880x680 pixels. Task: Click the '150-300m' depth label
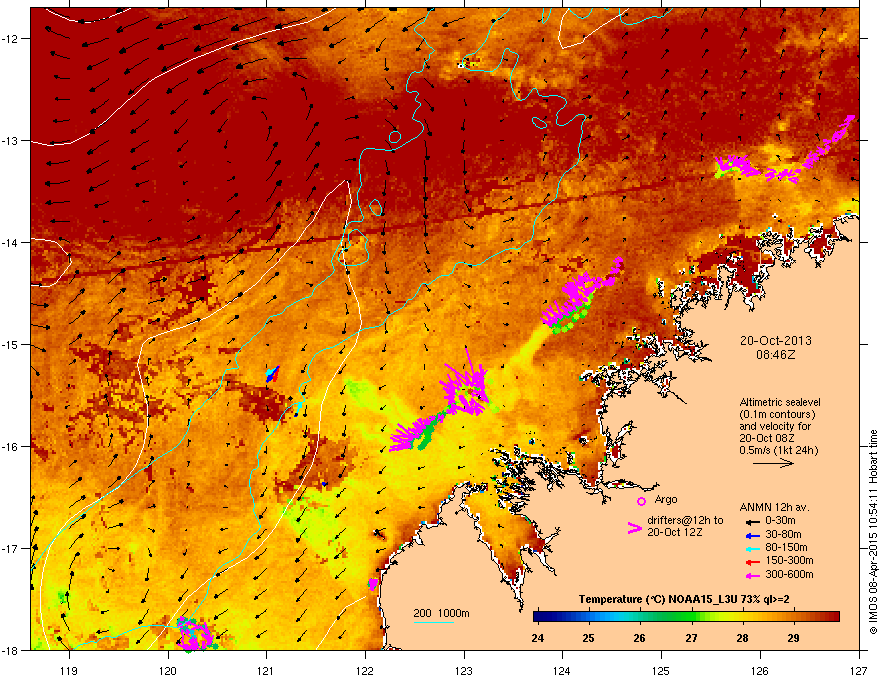[x=789, y=560]
